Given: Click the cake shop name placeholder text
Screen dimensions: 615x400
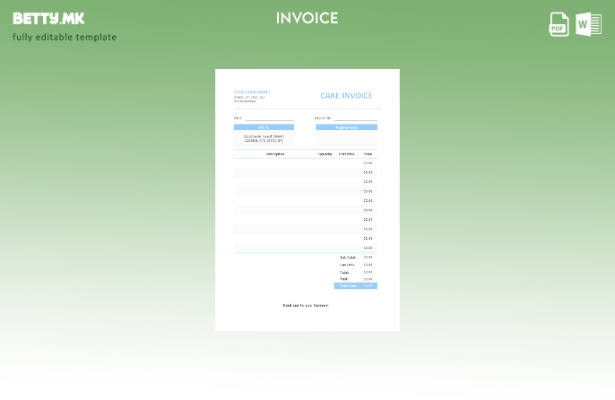Looking at the screenshot, I should [x=252, y=92].
